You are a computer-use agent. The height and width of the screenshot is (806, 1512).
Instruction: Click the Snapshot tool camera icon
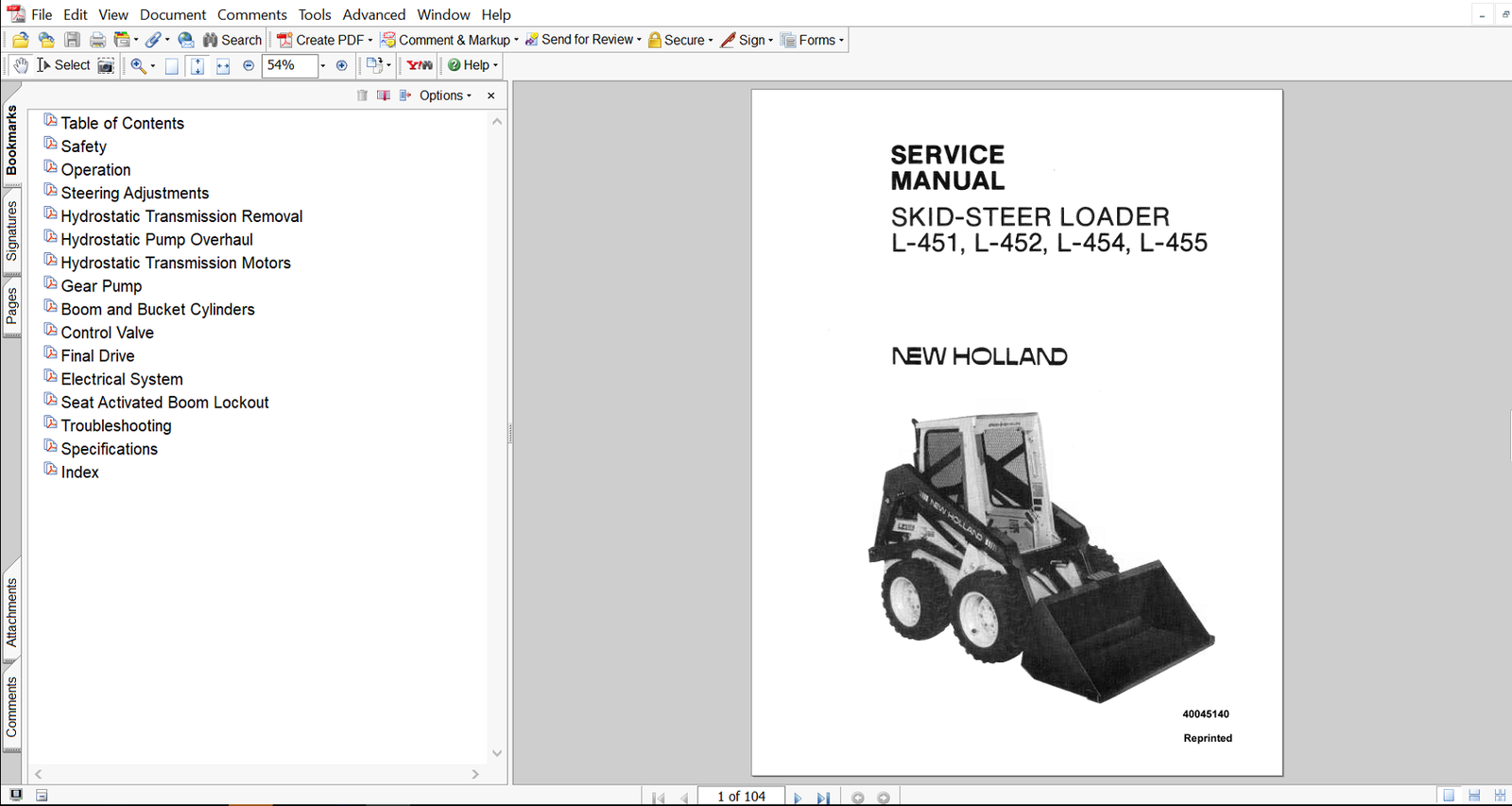106,65
